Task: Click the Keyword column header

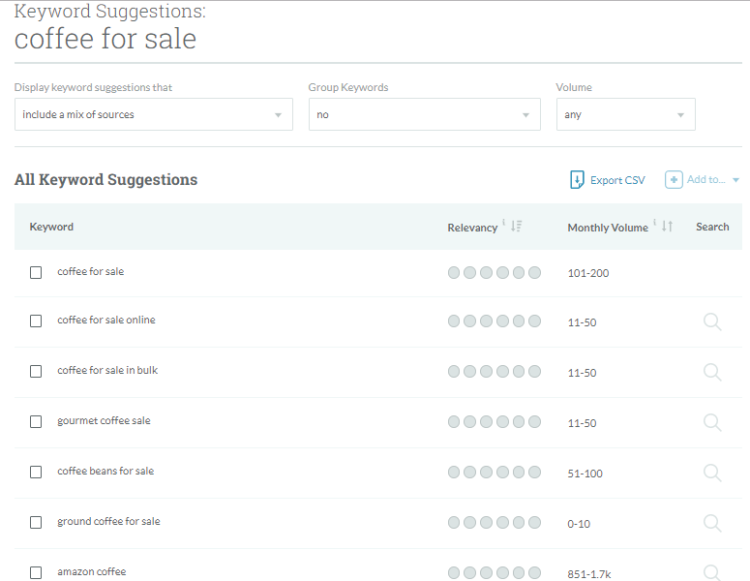Action: point(52,227)
